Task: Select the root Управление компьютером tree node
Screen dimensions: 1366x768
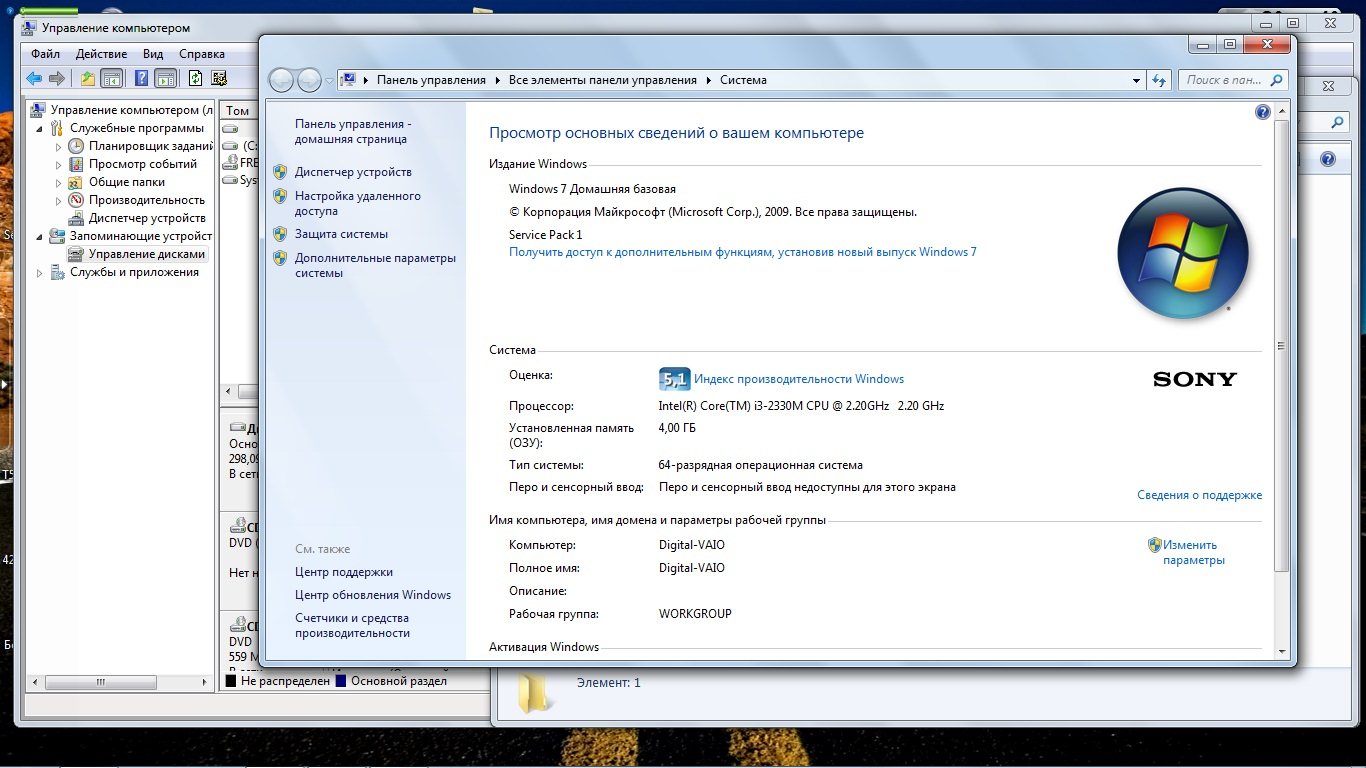Action: pyautogui.click(x=131, y=111)
